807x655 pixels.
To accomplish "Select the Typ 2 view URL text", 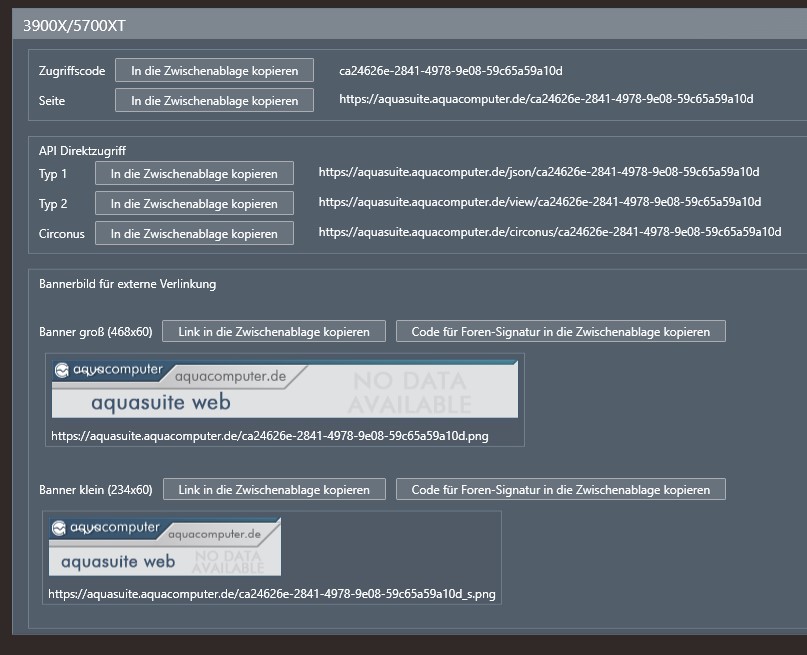I will click(540, 202).
